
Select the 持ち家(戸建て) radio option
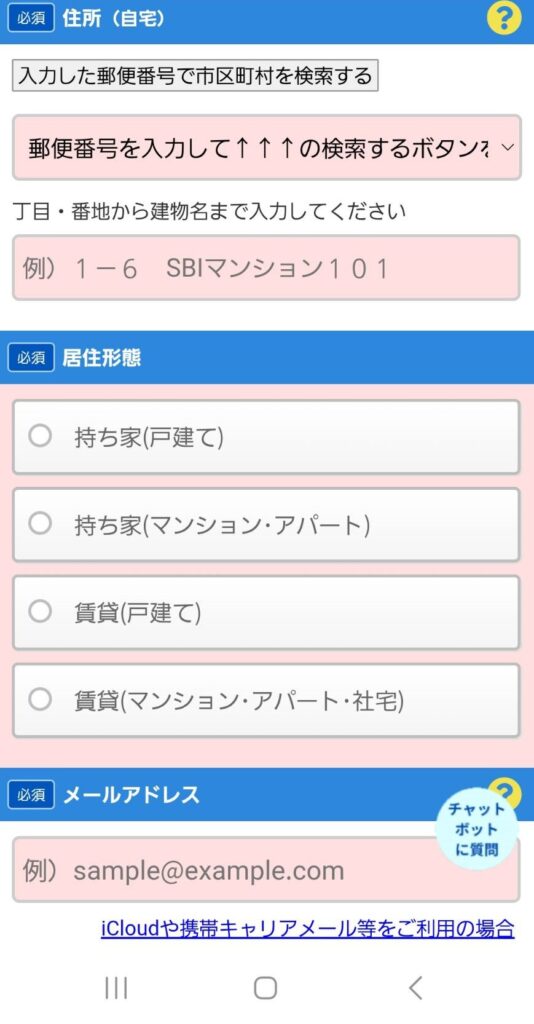point(266,437)
